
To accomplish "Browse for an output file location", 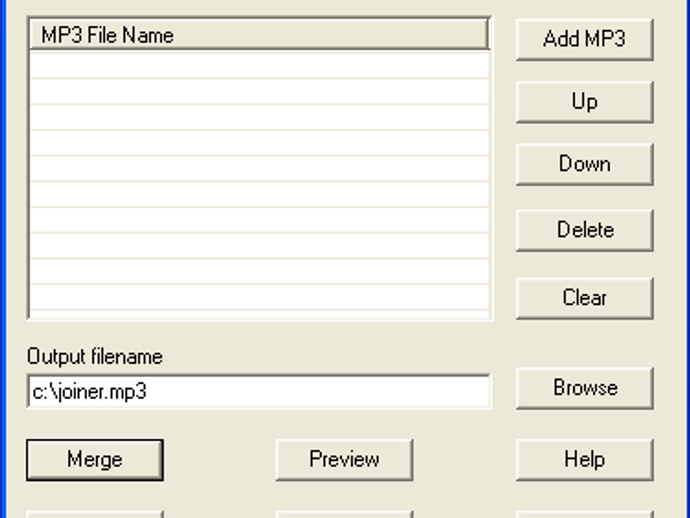I will click(x=584, y=388).
